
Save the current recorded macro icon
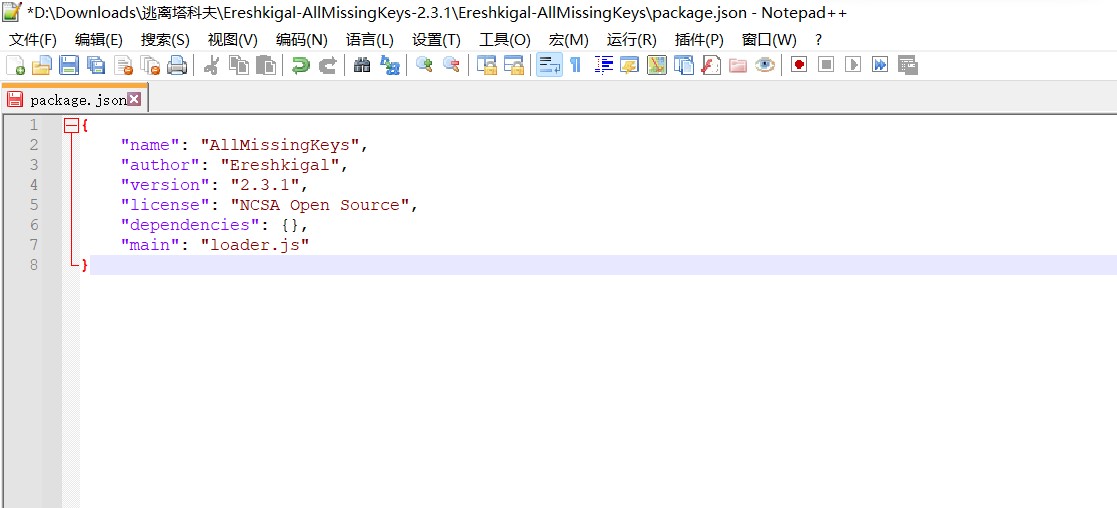click(908, 66)
